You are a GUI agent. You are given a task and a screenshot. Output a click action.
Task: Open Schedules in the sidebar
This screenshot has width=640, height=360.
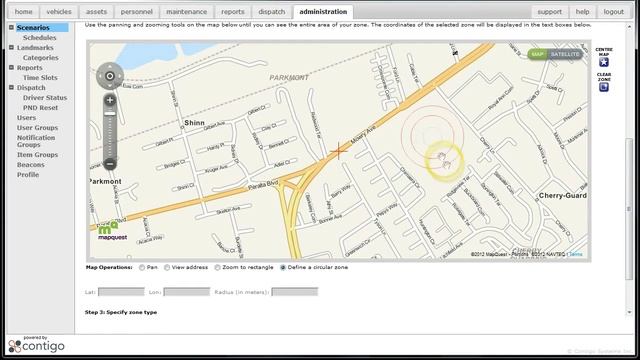click(x=40, y=38)
